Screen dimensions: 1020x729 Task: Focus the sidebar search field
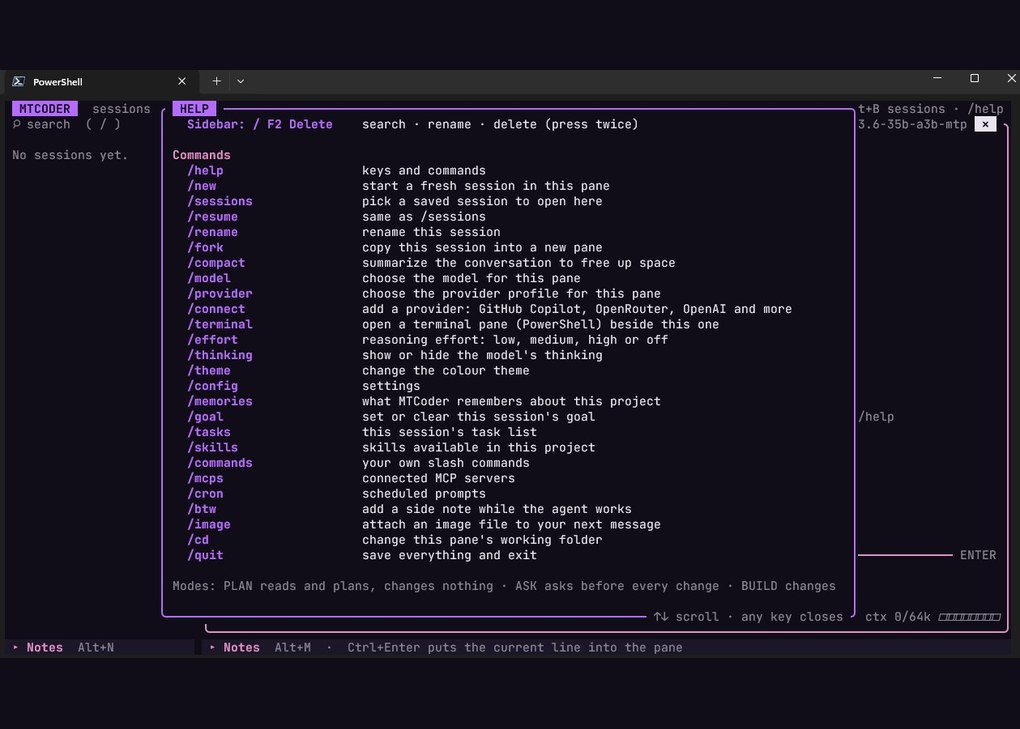(x=67, y=124)
